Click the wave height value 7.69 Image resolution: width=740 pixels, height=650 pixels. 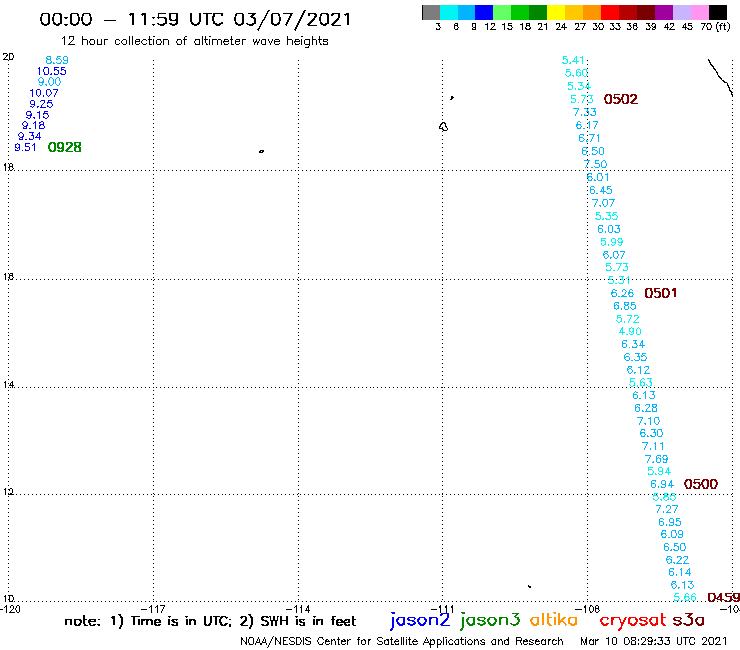[656, 459]
